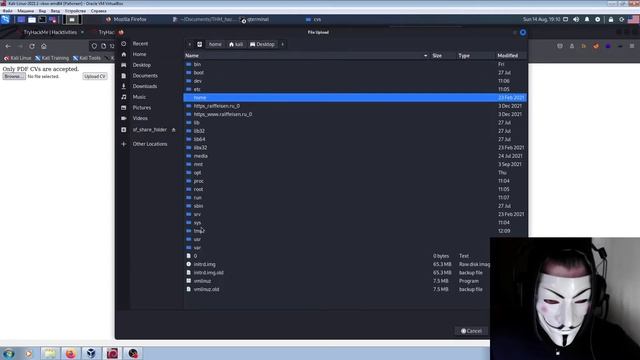Open Documents in the sidebar
Viewport: 640px width, 360px height.
pos(145,76)
